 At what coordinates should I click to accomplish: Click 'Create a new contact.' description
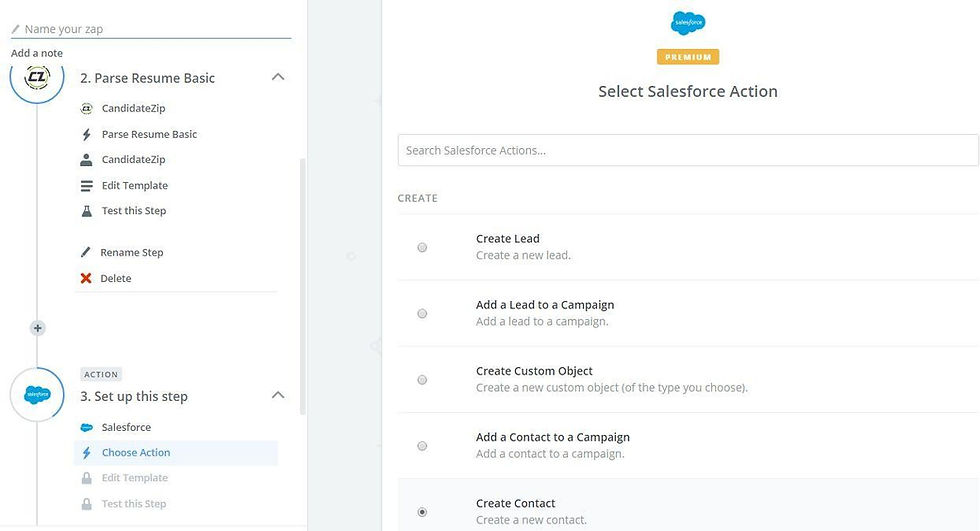(x=531, y=520)
